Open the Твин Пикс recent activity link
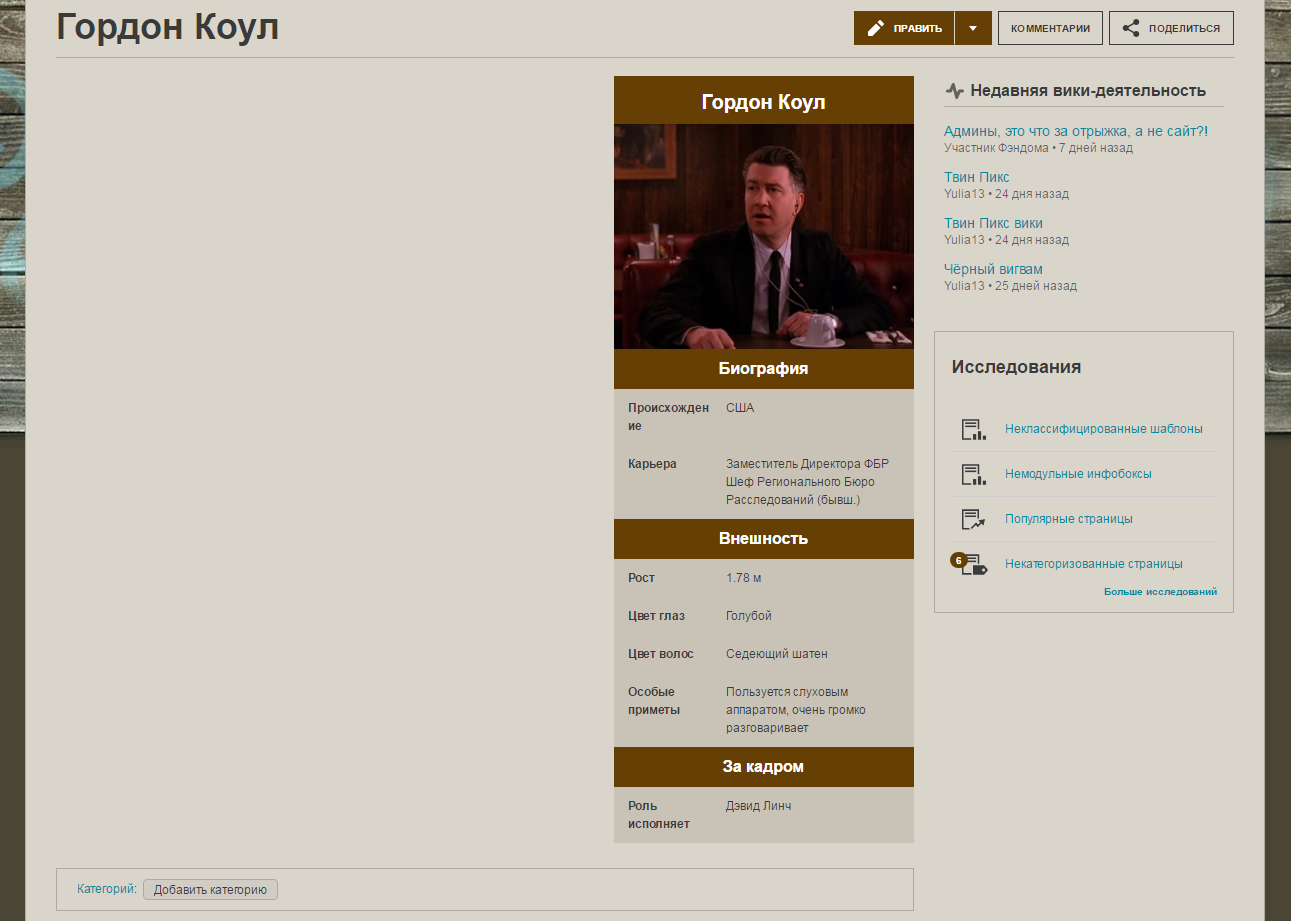Viewport: 1291px width, 921px height. coord(977,177)
